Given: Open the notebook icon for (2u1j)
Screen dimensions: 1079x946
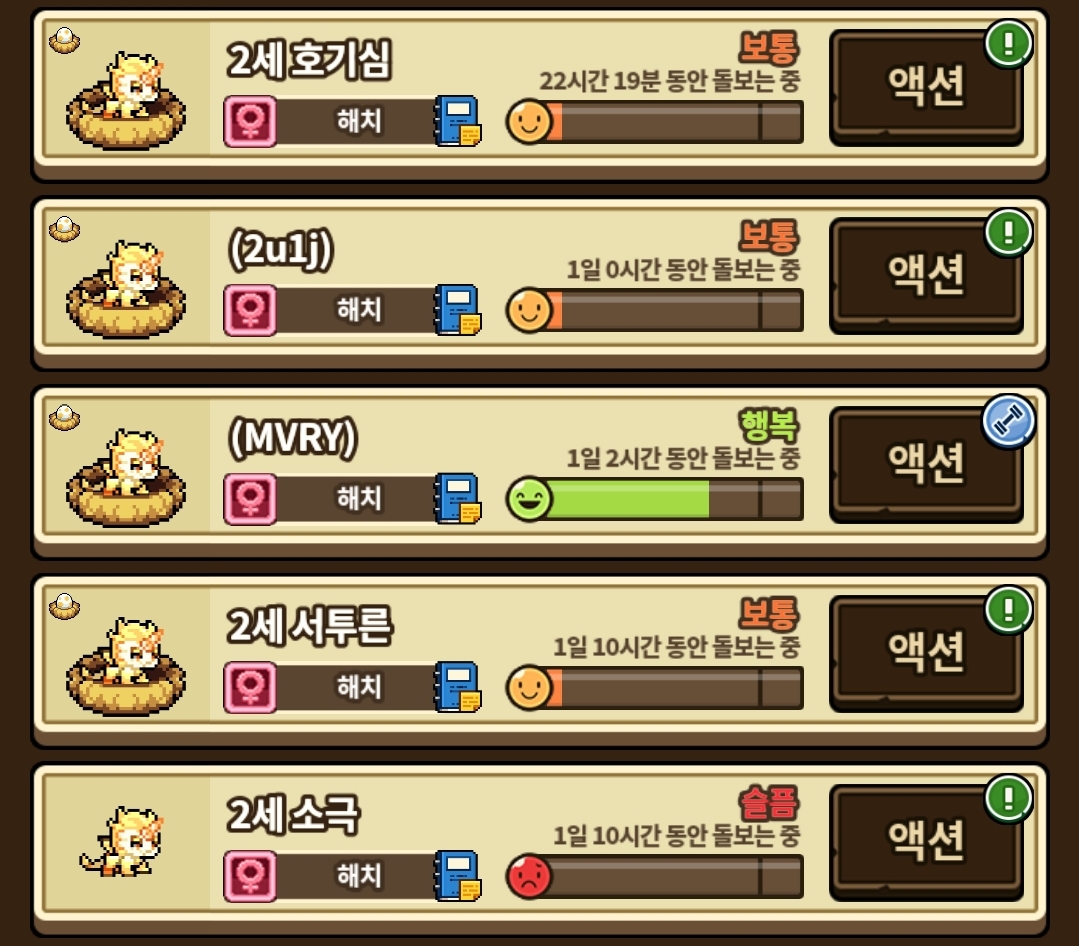Looking at the screenshot, I should pos(458,310).
